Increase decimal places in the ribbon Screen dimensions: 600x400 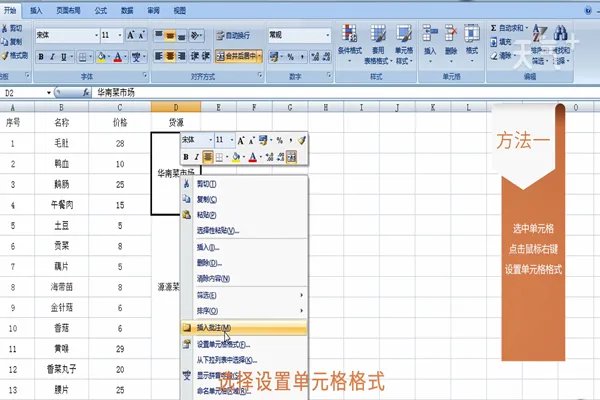(315, 57)
